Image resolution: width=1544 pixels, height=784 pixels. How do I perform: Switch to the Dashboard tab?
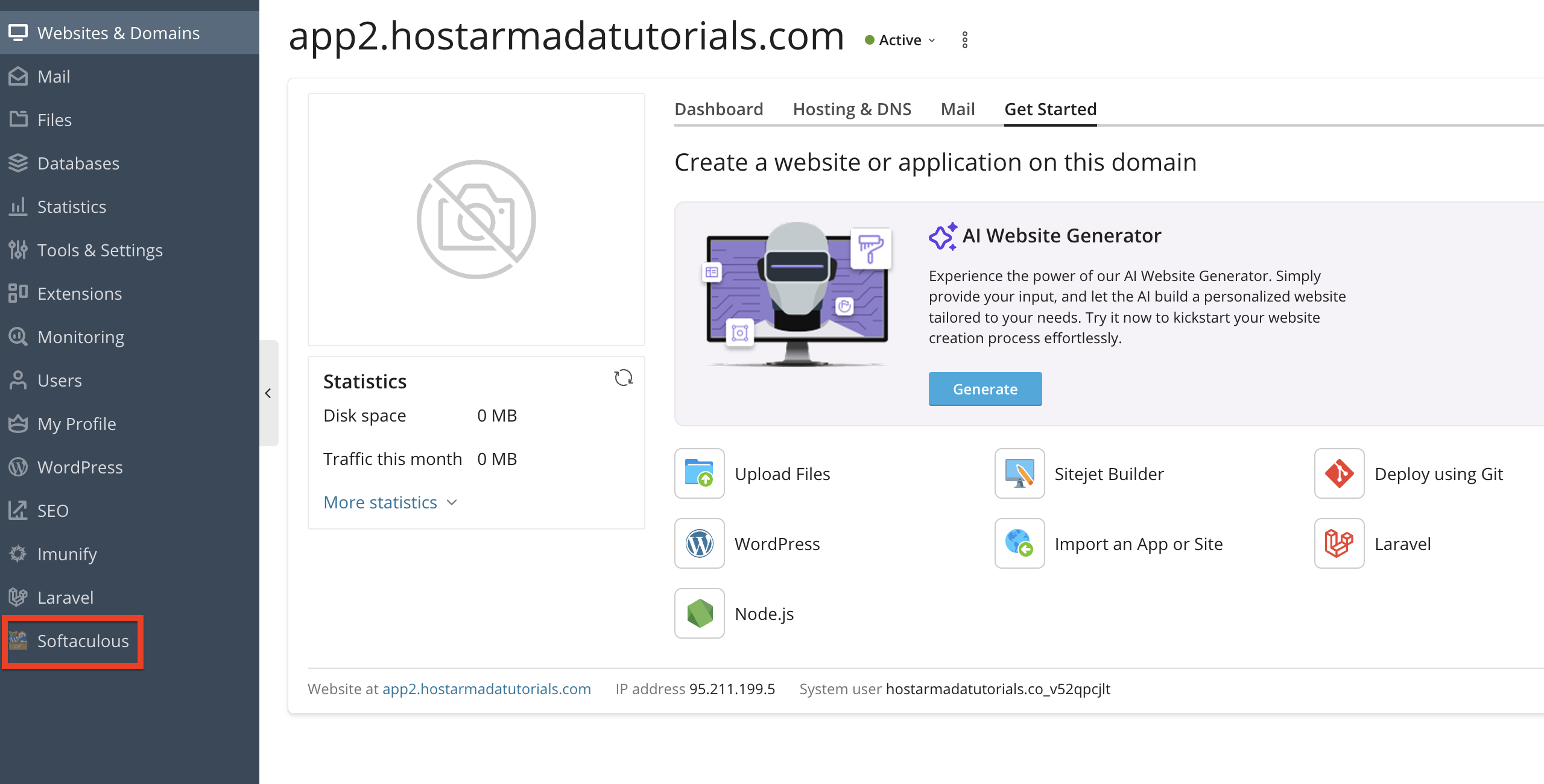point(719,109)
